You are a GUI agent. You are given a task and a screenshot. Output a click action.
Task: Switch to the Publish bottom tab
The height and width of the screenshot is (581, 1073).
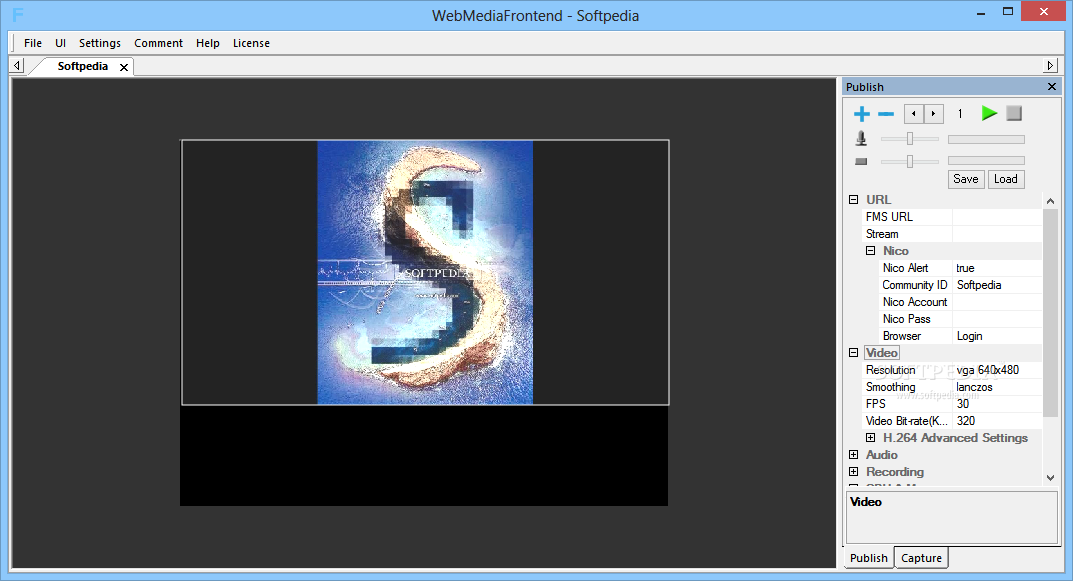(868, 558)
